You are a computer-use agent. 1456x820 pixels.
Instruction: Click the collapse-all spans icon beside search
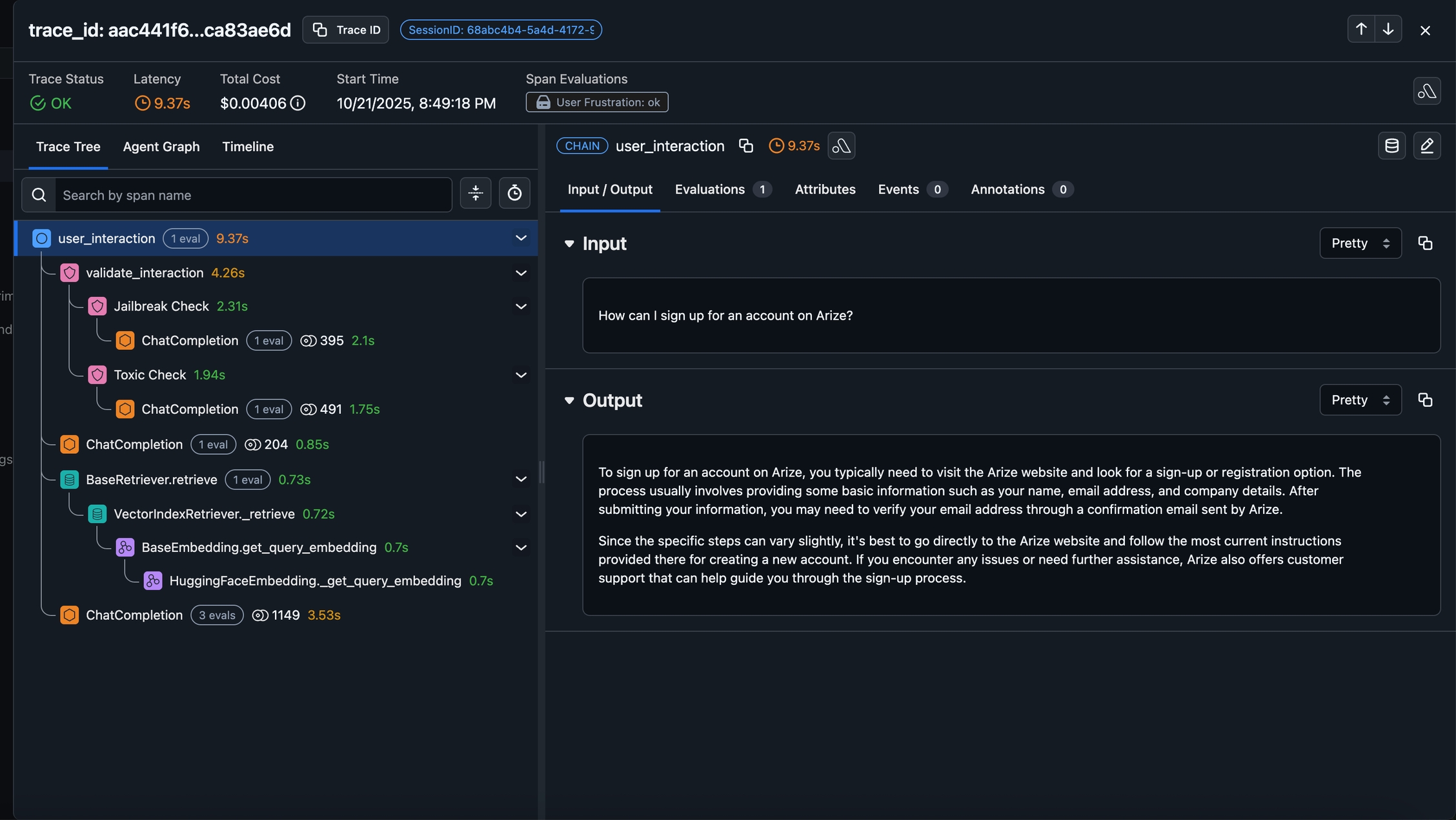[476, 193]
